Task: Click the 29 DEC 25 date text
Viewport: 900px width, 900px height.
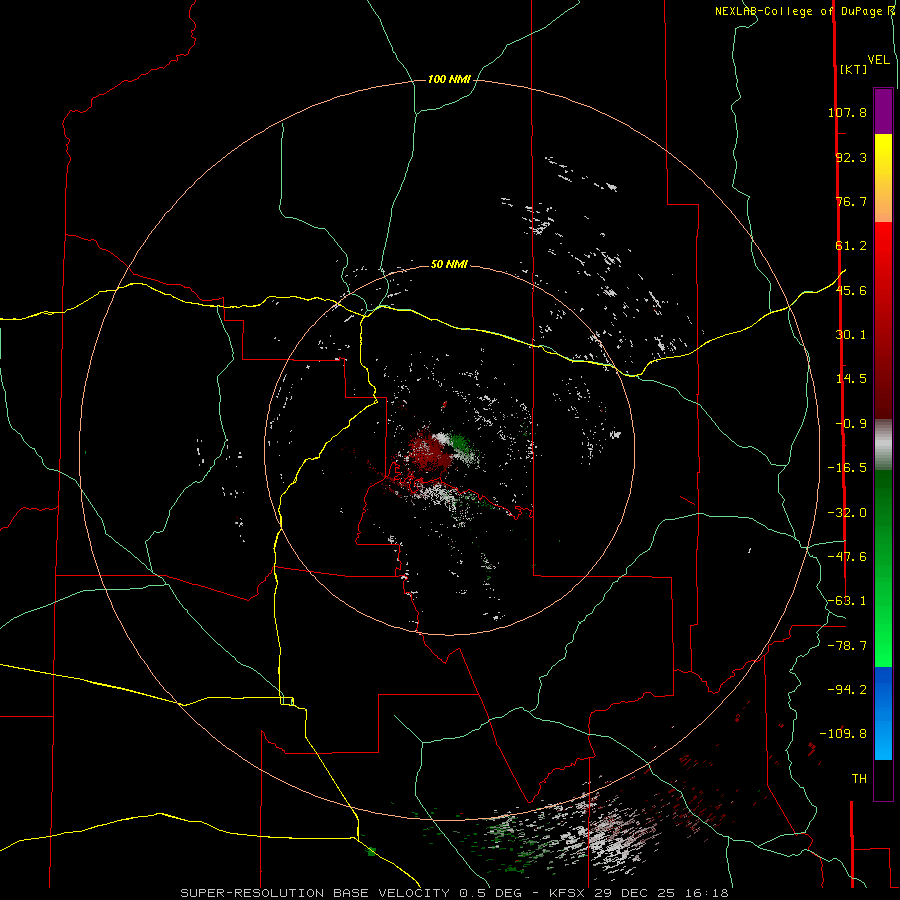Action: pyautogui.click(x=636, y=893)
